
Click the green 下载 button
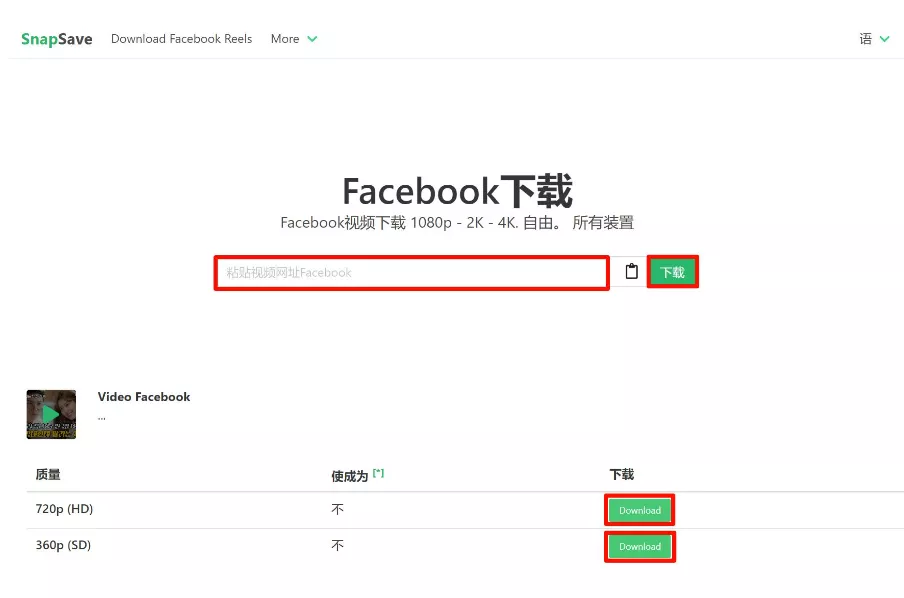[x=672, y=272]
